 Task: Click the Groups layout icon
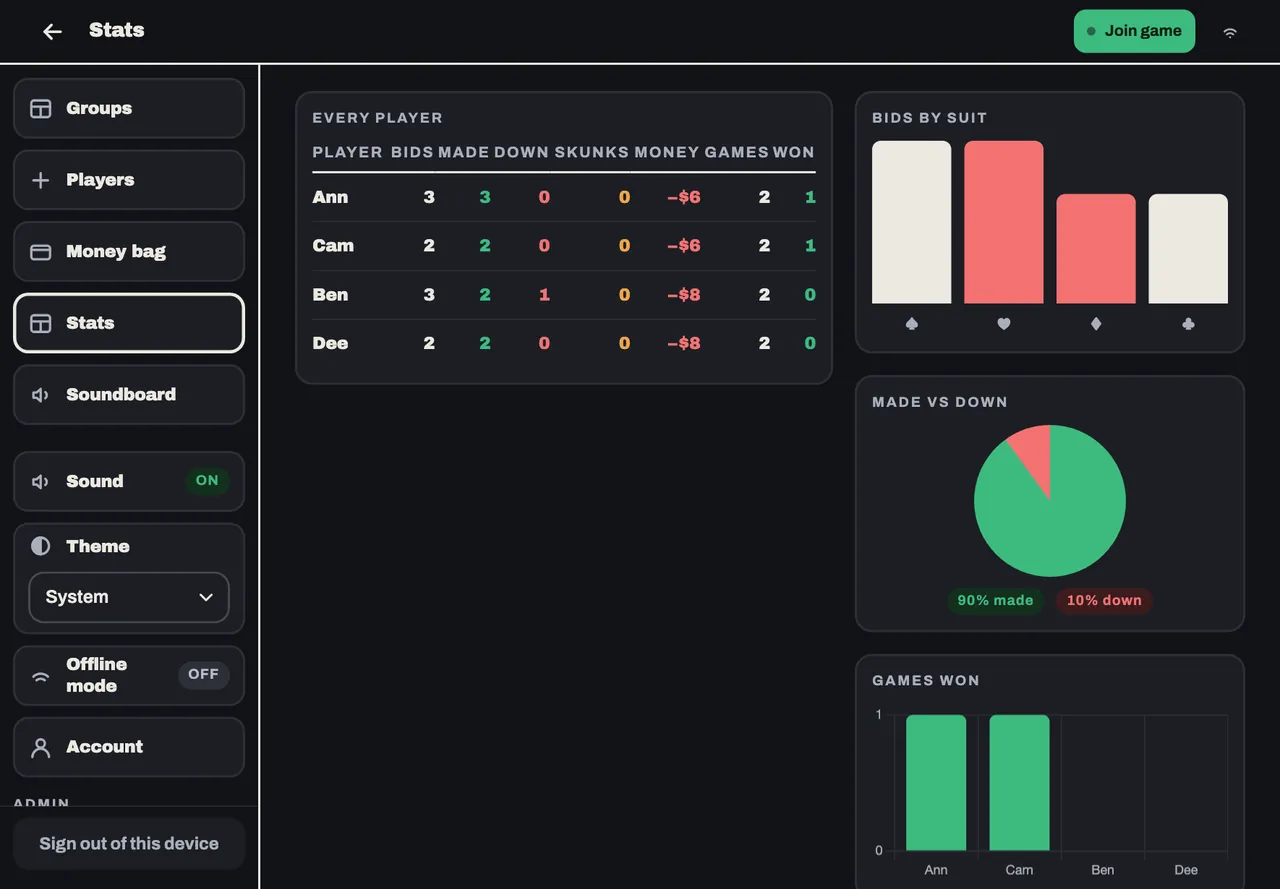[x=41, y=108]
